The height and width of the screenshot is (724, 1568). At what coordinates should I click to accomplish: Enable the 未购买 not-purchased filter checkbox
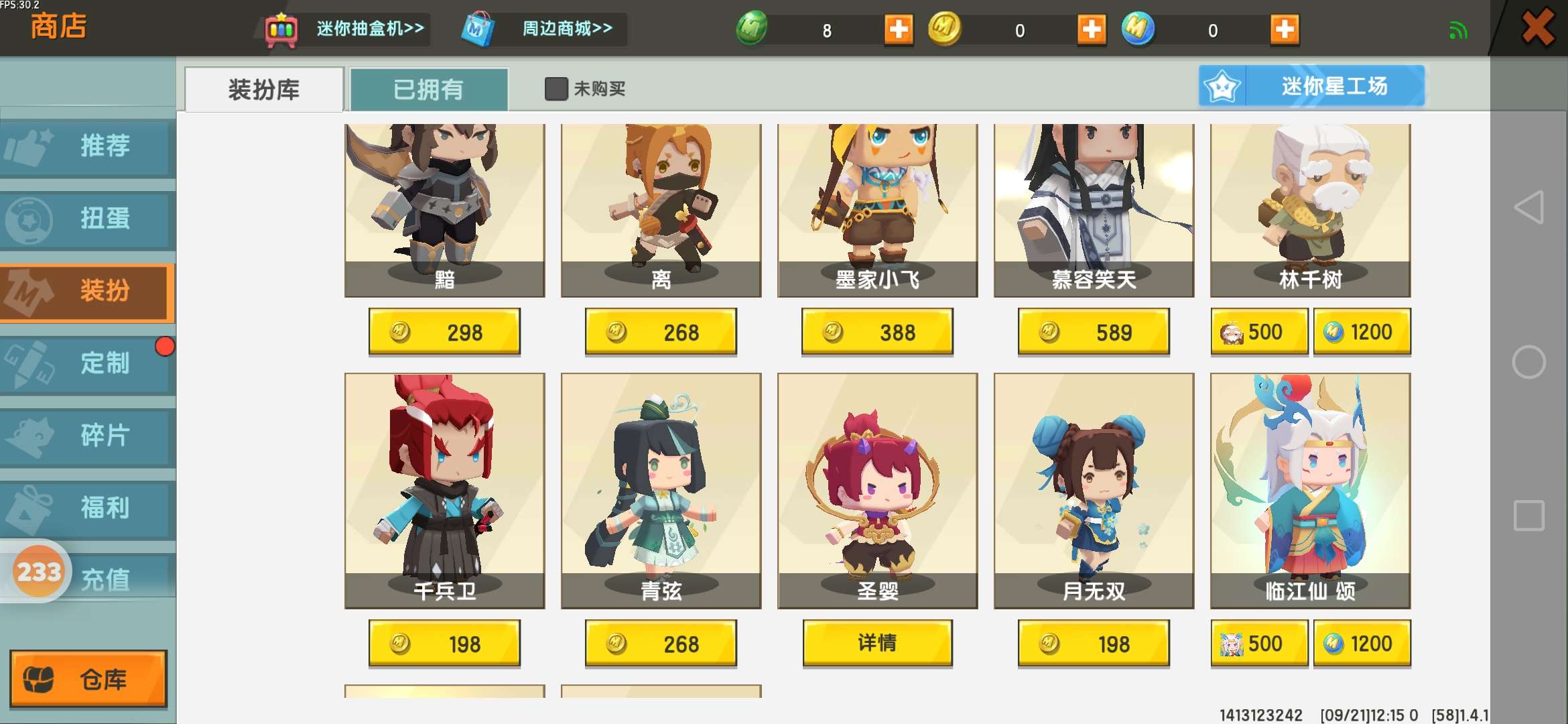tap(556, 88)
